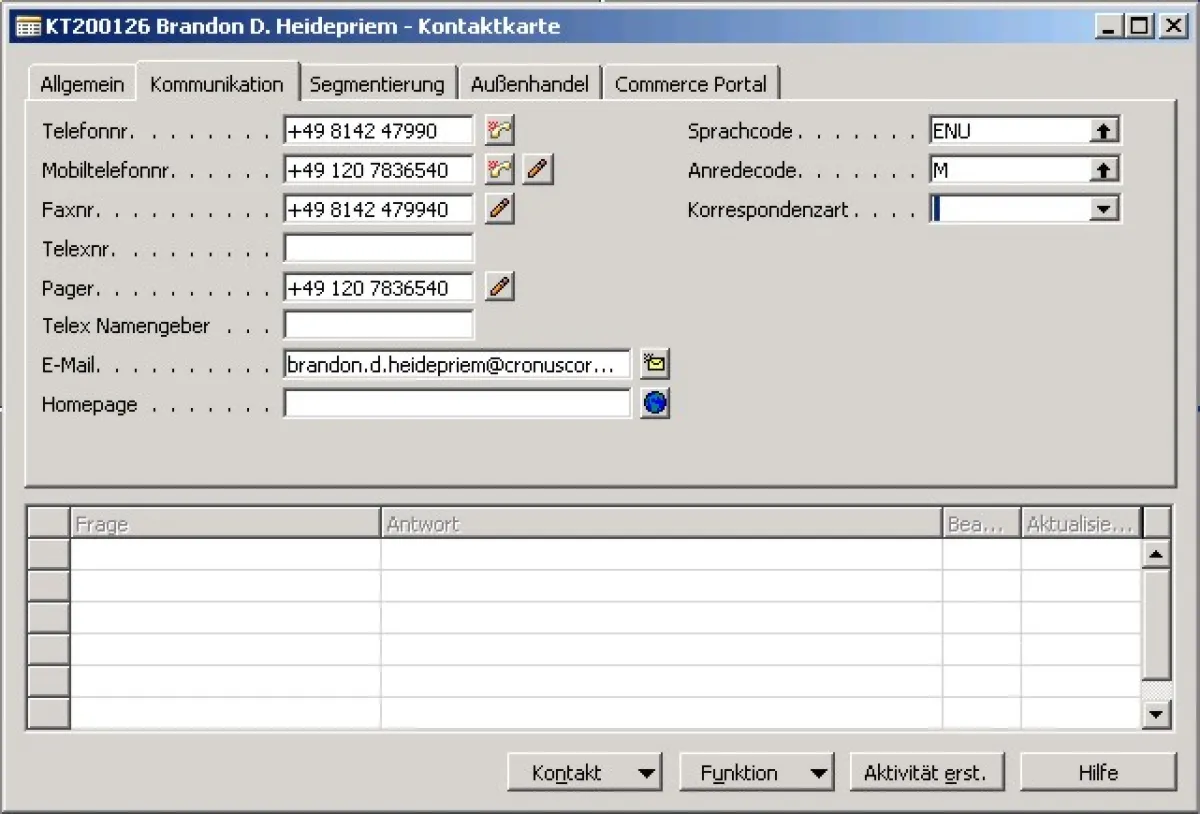Click the globe icon next to Homepage
The width and height of the screenshot is (1200, 814).
(x=655, y=402)
